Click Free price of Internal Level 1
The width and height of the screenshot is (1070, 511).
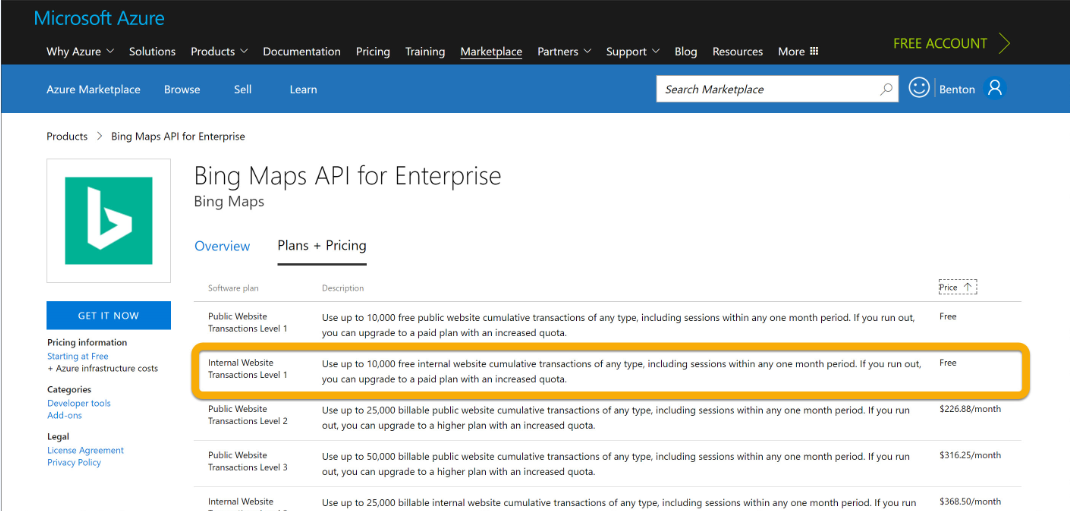(x=947, y=363)
